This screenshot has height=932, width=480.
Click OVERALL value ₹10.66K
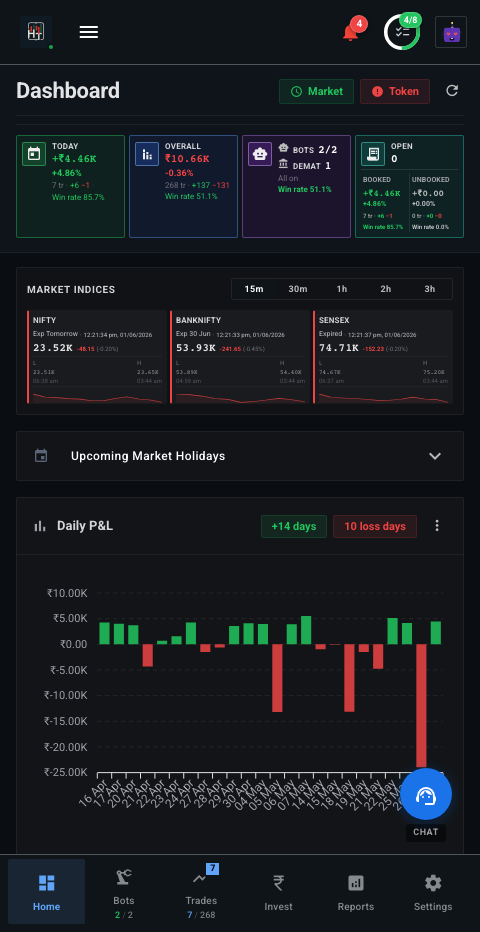187,159
